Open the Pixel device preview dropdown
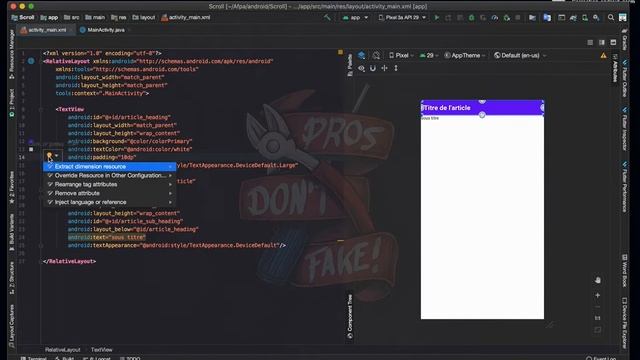 [401, 56]
